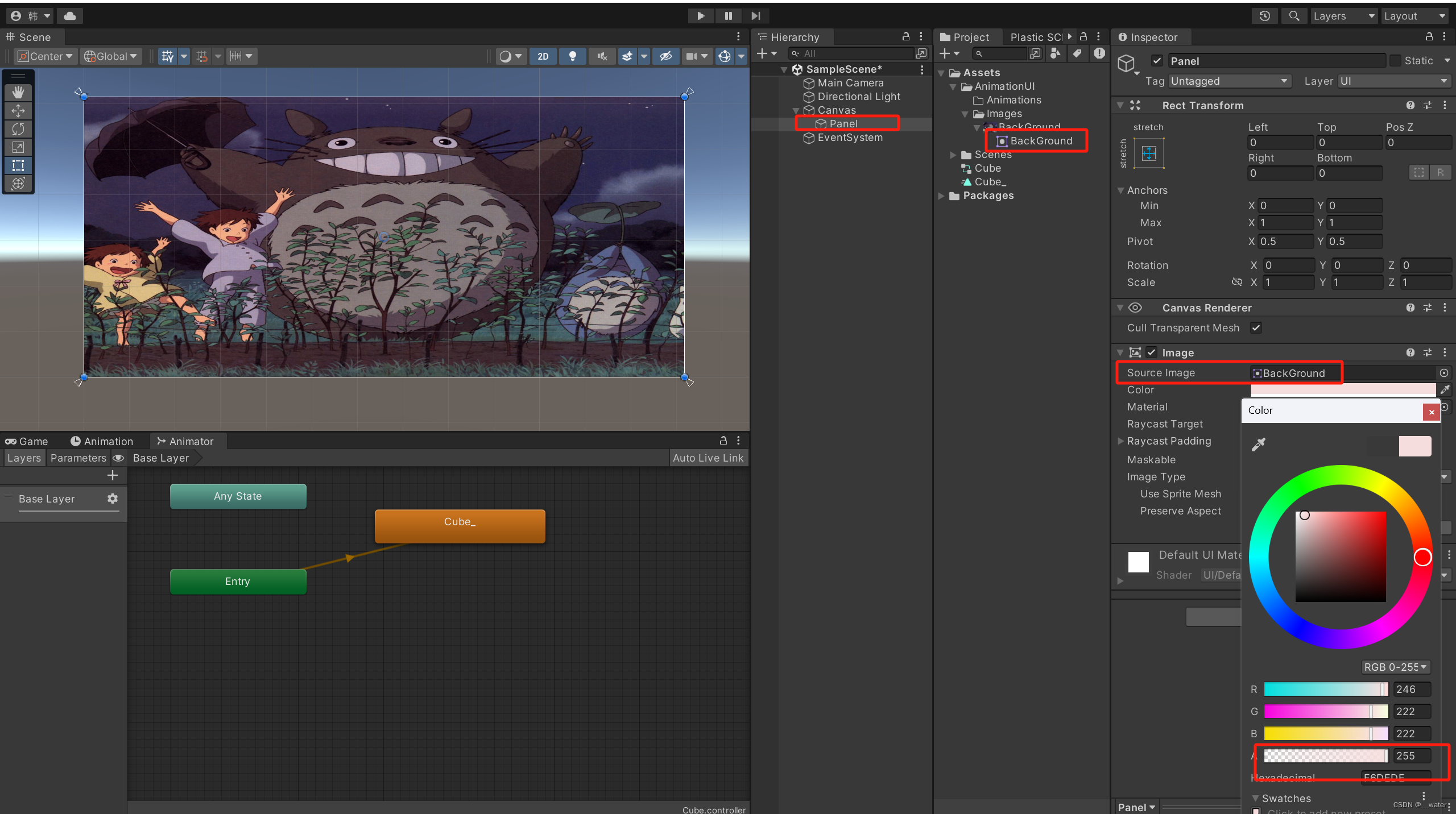The width and height of the screenshot is (1456, 814).
Task: Select the Any State node
Action: pos(238,496)
